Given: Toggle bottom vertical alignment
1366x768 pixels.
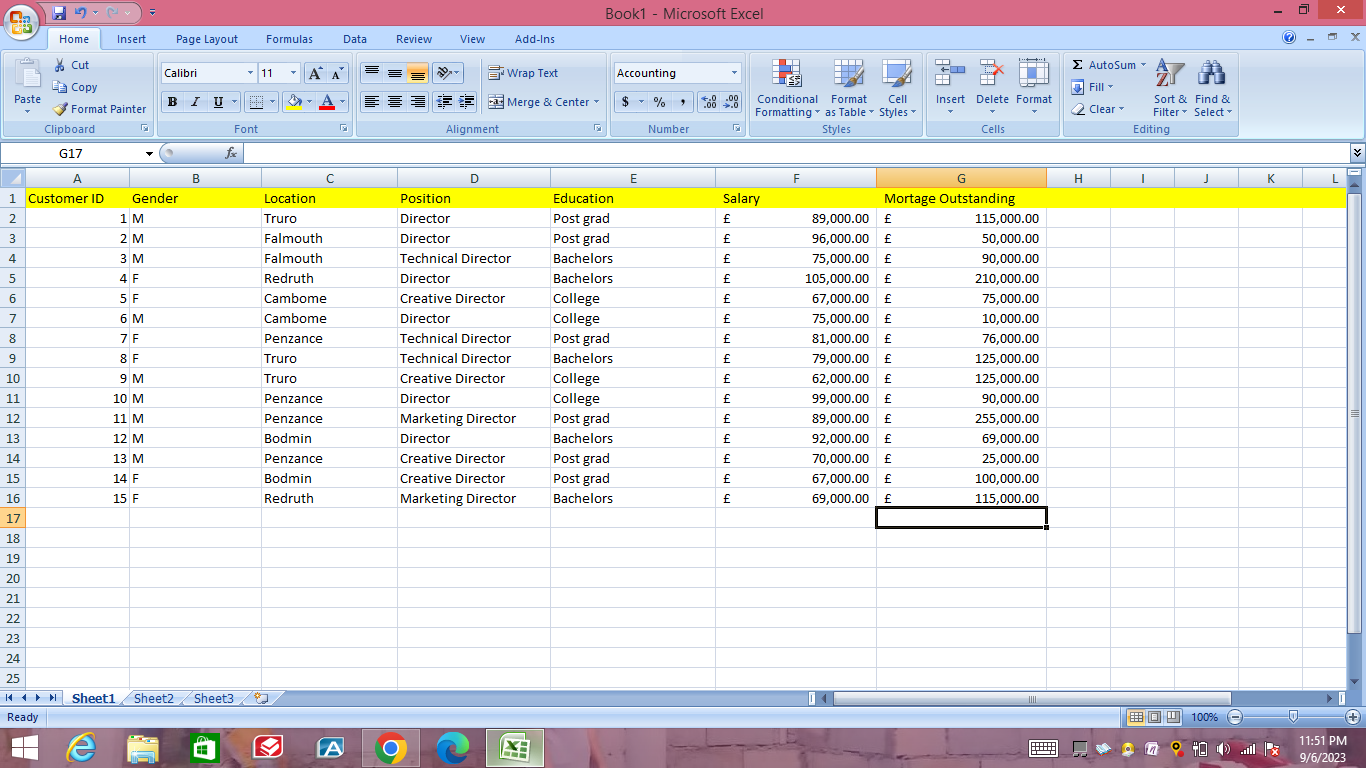Looking at the screenshot, I should pyautogui.click(x=418, y=73).
